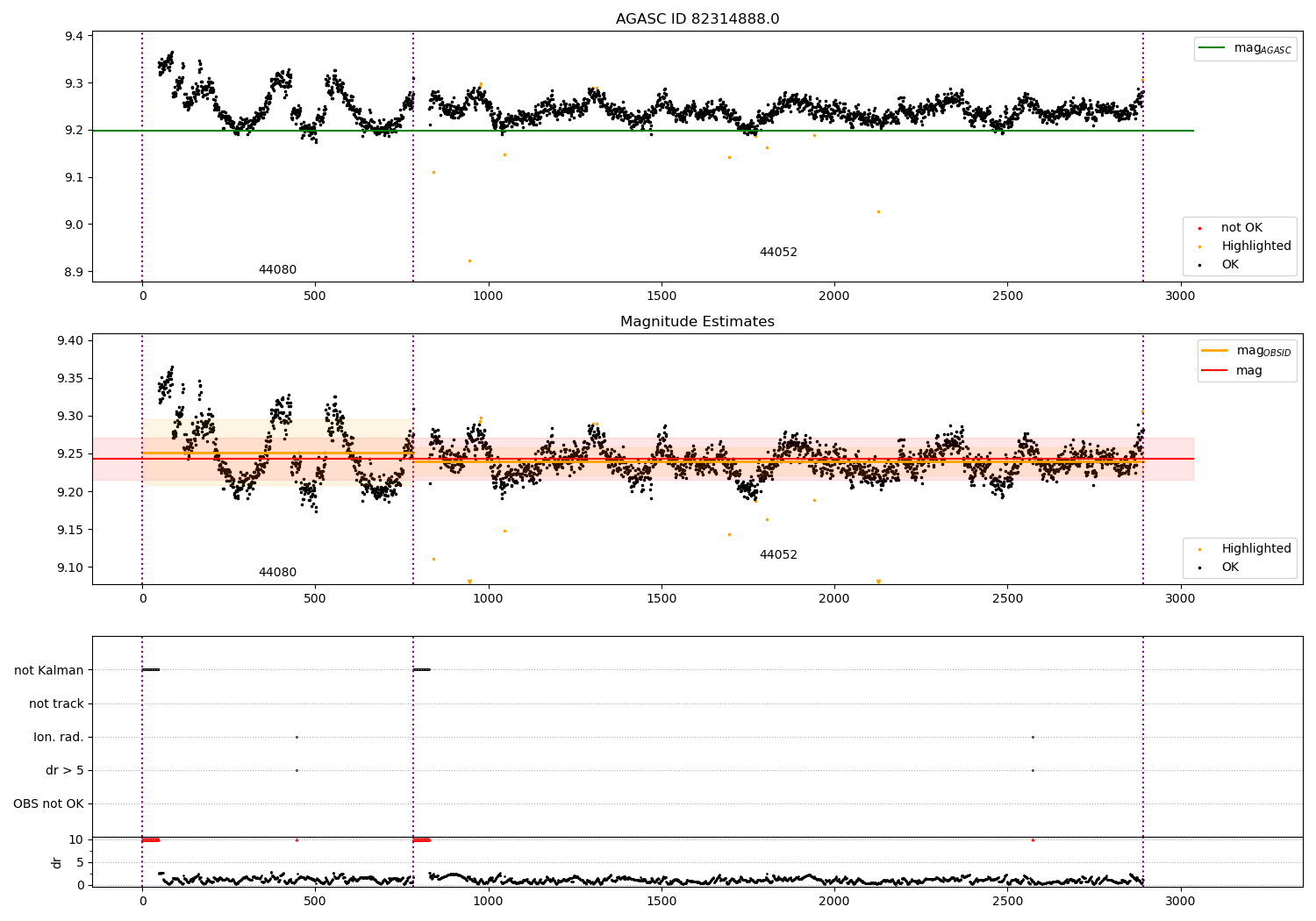Image resolution: width=1316 pixels, height=921 pixels.
Task: Click the 'not Kalman' marker cluster at x=0
Action: click(x=151, y=670)
